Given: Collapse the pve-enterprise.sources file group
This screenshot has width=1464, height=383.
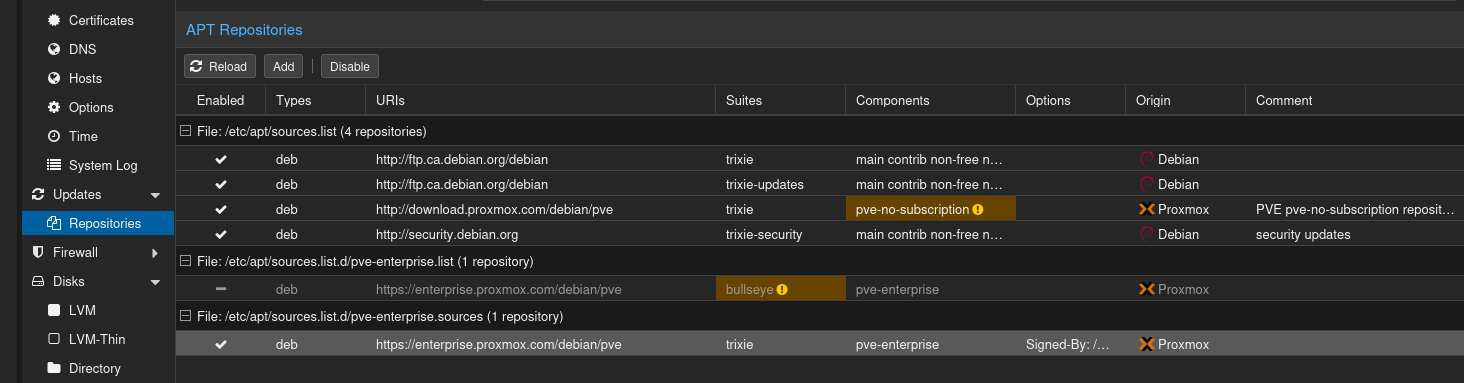Looking at the screenshot, I should 185,316.
